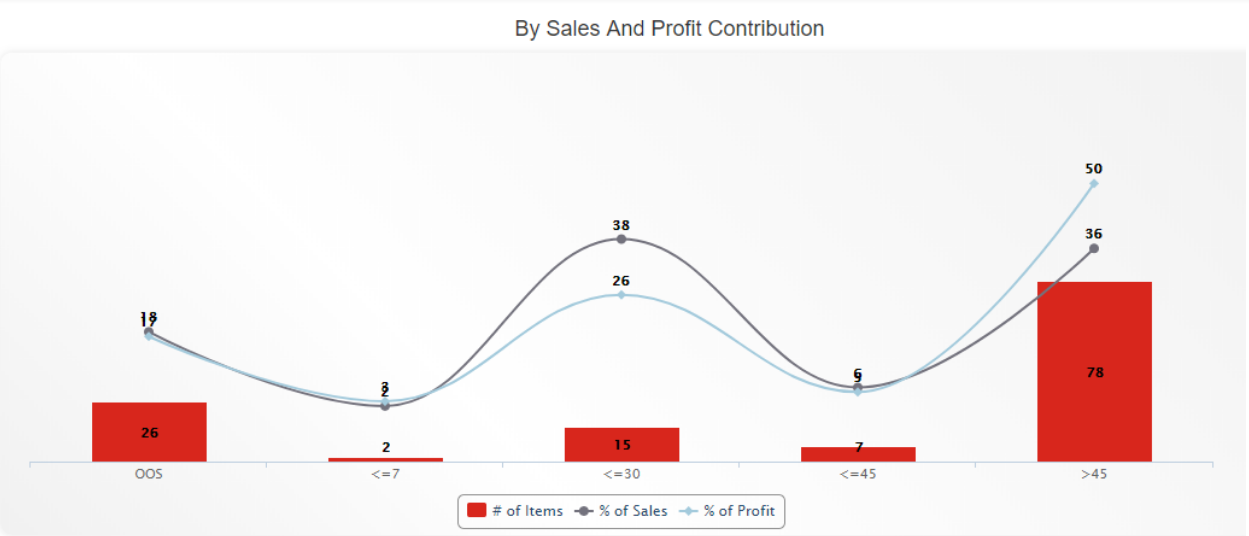Viewport: 1249px width, 536px height.
Task: Click the OOS x-axis category label
Action: (x=149, y=475)
